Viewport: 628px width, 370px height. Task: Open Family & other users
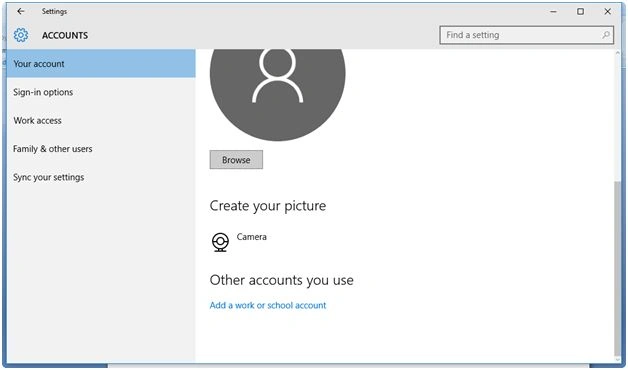101,149
